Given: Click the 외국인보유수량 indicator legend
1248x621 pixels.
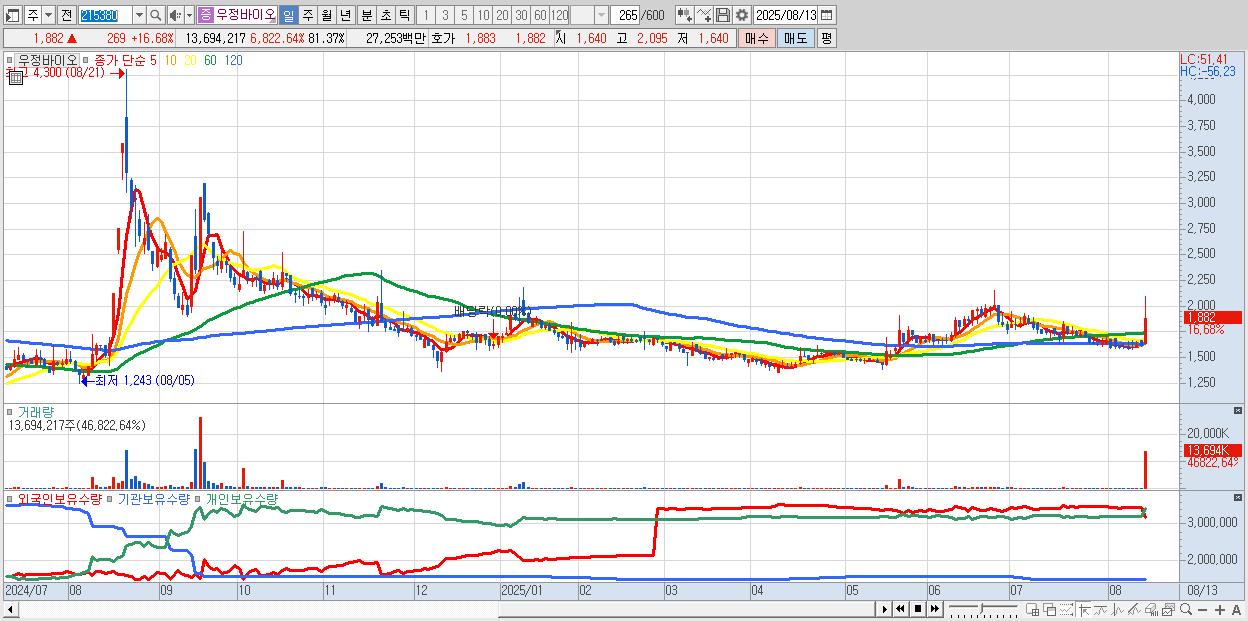Looking at the screenshot, I should [59, 498].
